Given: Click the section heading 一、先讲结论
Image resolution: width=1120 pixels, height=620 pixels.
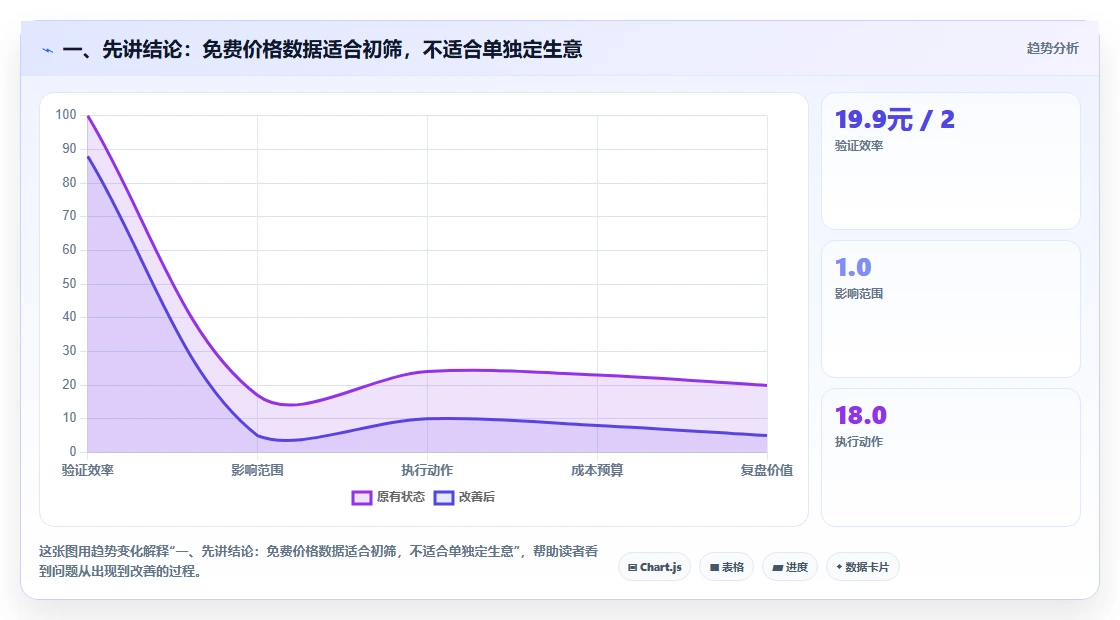Looking at the screenshot, I should tap(322, 49).
